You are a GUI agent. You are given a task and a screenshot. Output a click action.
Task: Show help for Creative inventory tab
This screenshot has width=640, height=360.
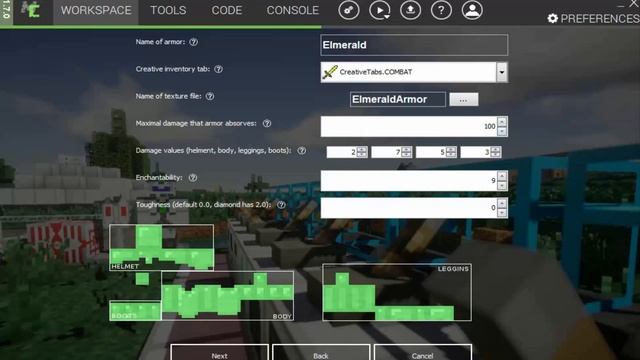219,69
